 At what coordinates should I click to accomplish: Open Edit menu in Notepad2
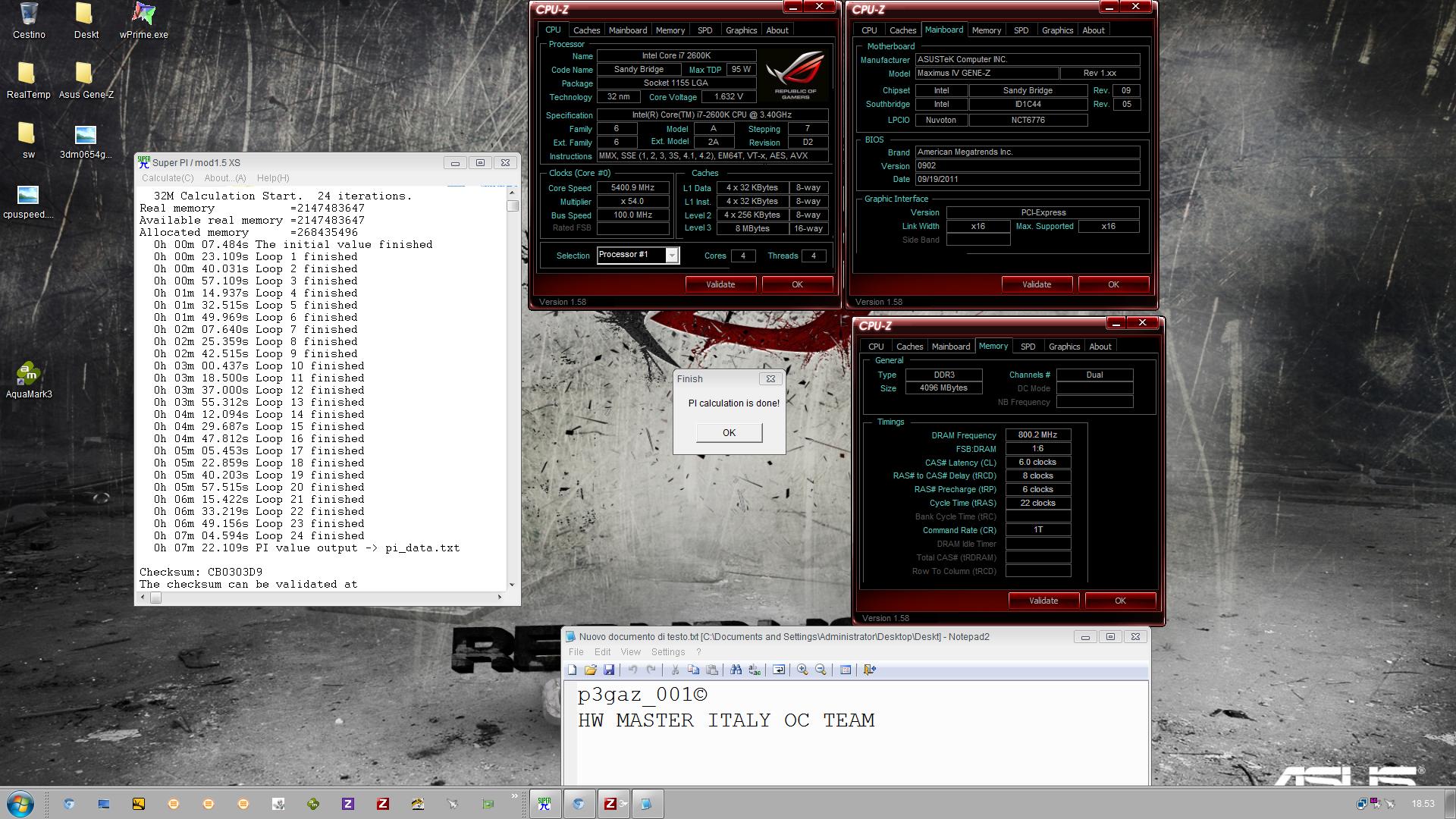[602, 652]
